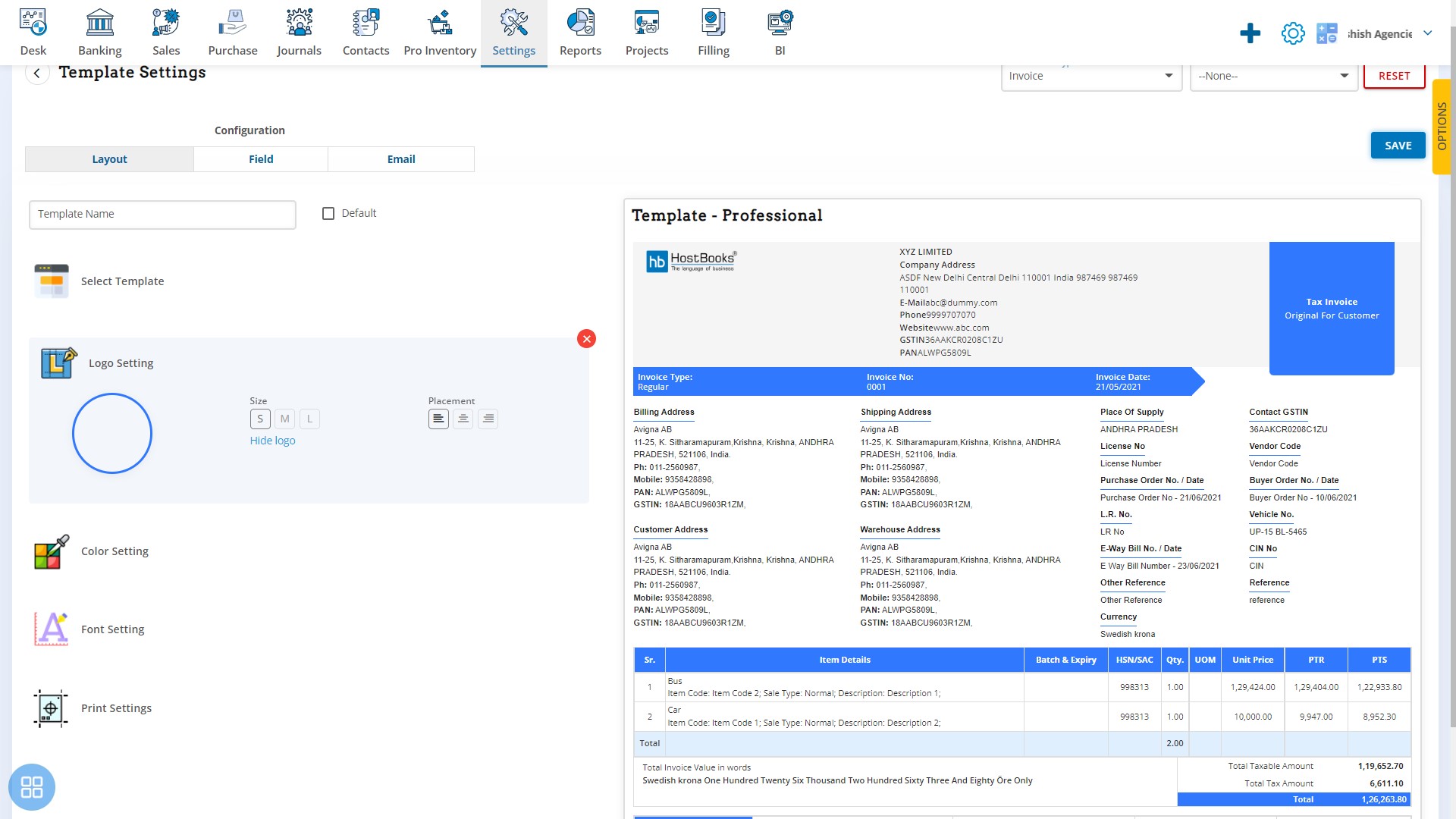Click the Font Setting icon
The height and width of the screenshot is (819, 1456).
coord(49,629)
